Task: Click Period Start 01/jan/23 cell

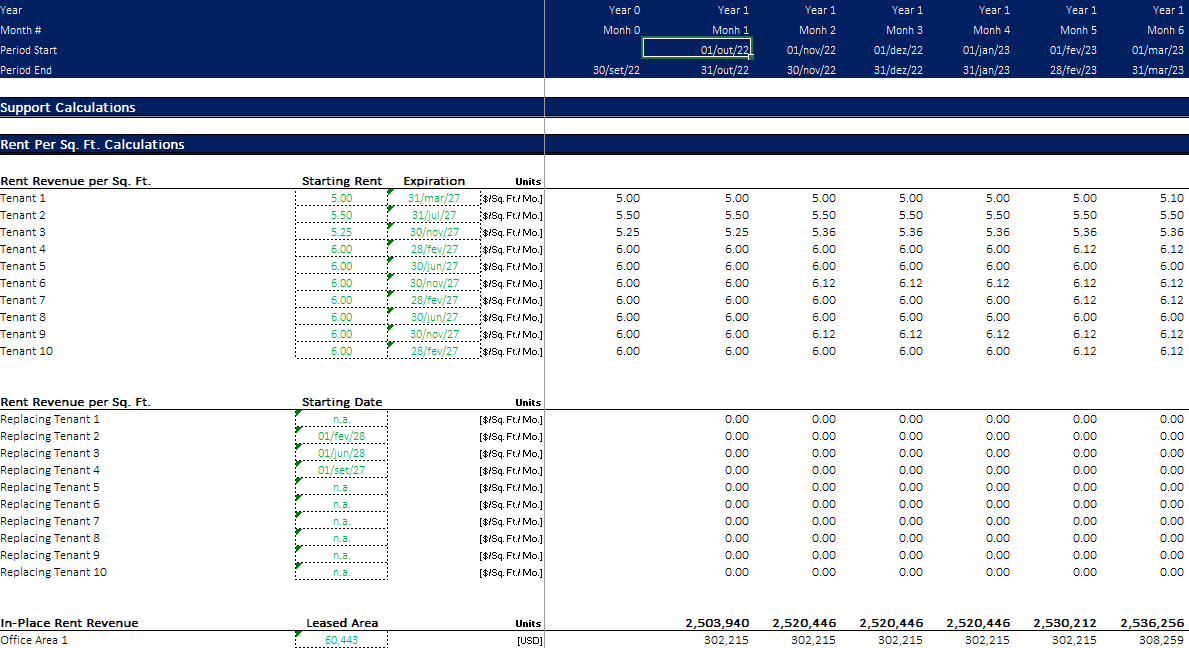Action: [x=986, y=50]
